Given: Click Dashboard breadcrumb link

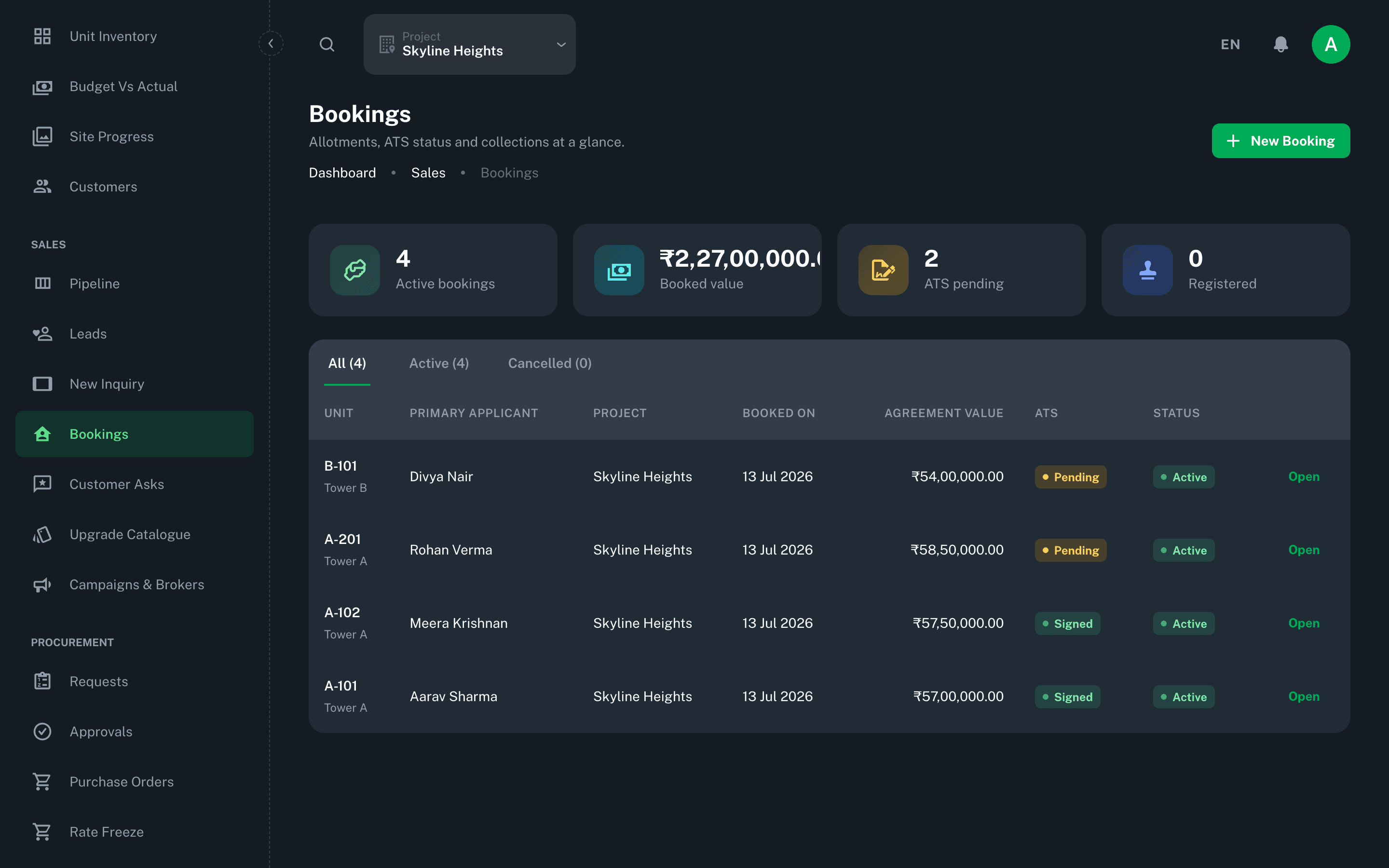Looking at the screenshot, I should [x=342, y=173].
